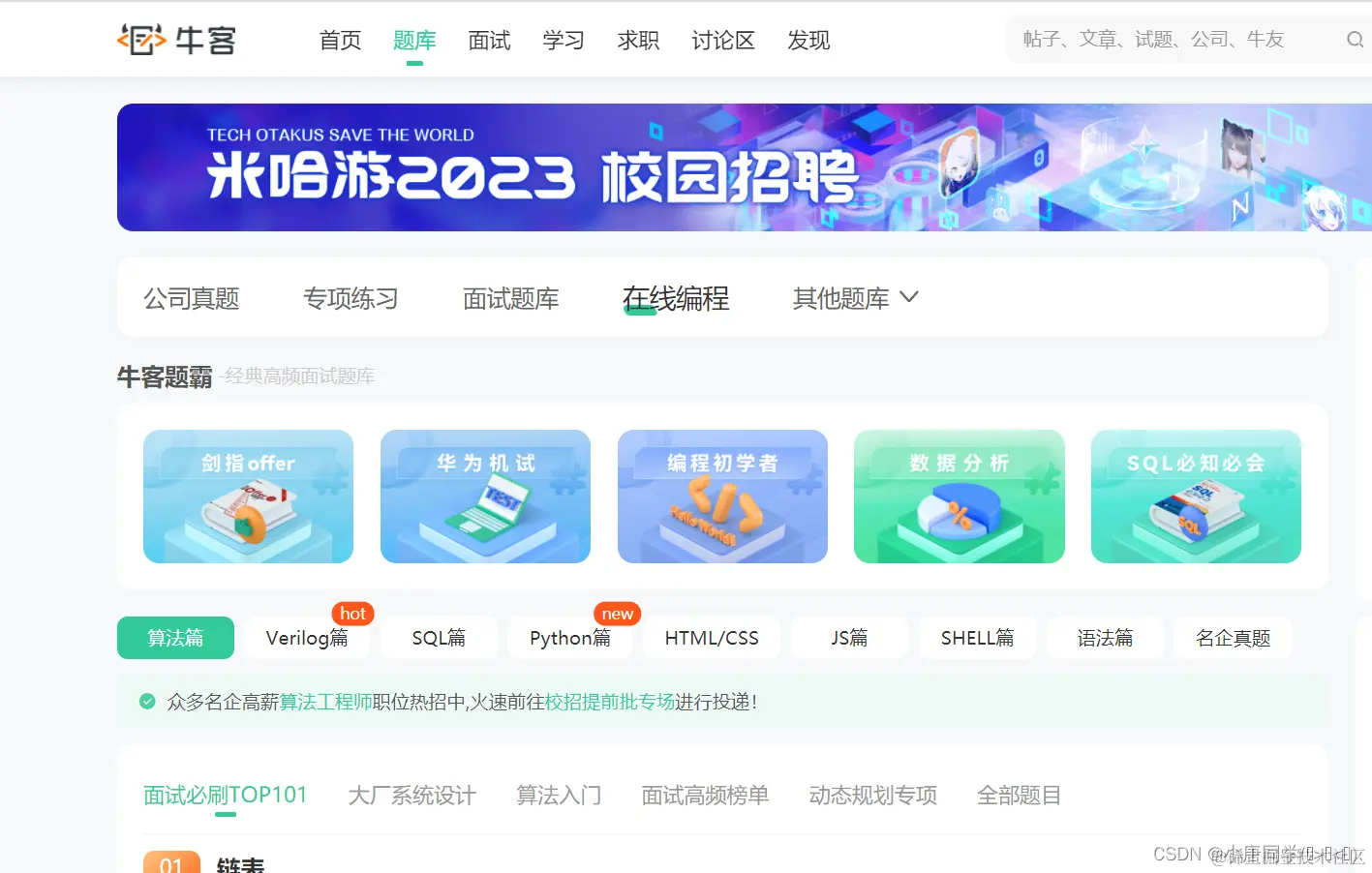
Task: Click the orange 01 chapter badge
Action: [171, 862]
